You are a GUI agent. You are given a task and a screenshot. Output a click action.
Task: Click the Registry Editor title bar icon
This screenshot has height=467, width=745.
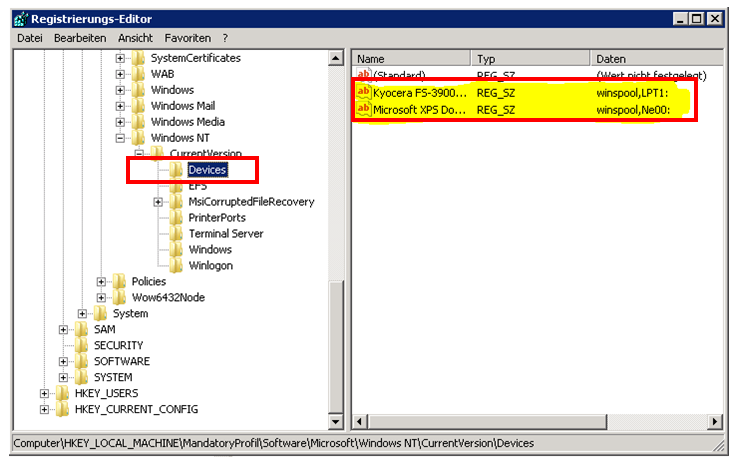click(18, 18)
